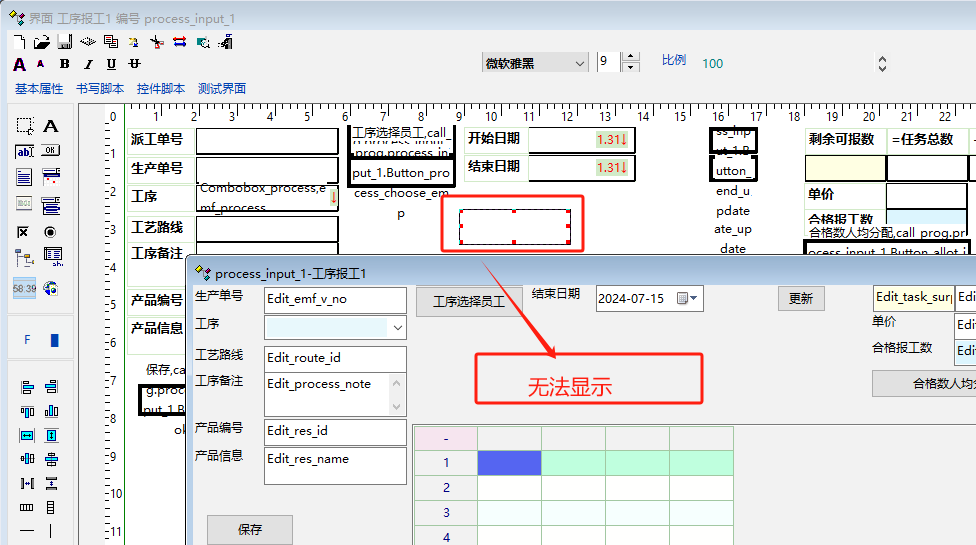Viewport: 976px width, 545px height.
Task: Select the checkbox control tool
Action: (24, 232)
